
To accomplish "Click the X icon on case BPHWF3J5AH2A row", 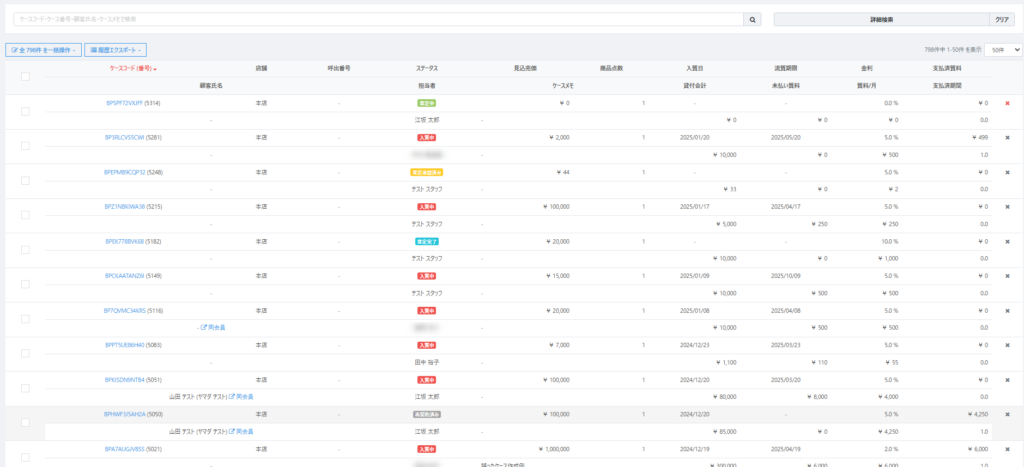I will pyautogui.click(x=1007, y=414).
